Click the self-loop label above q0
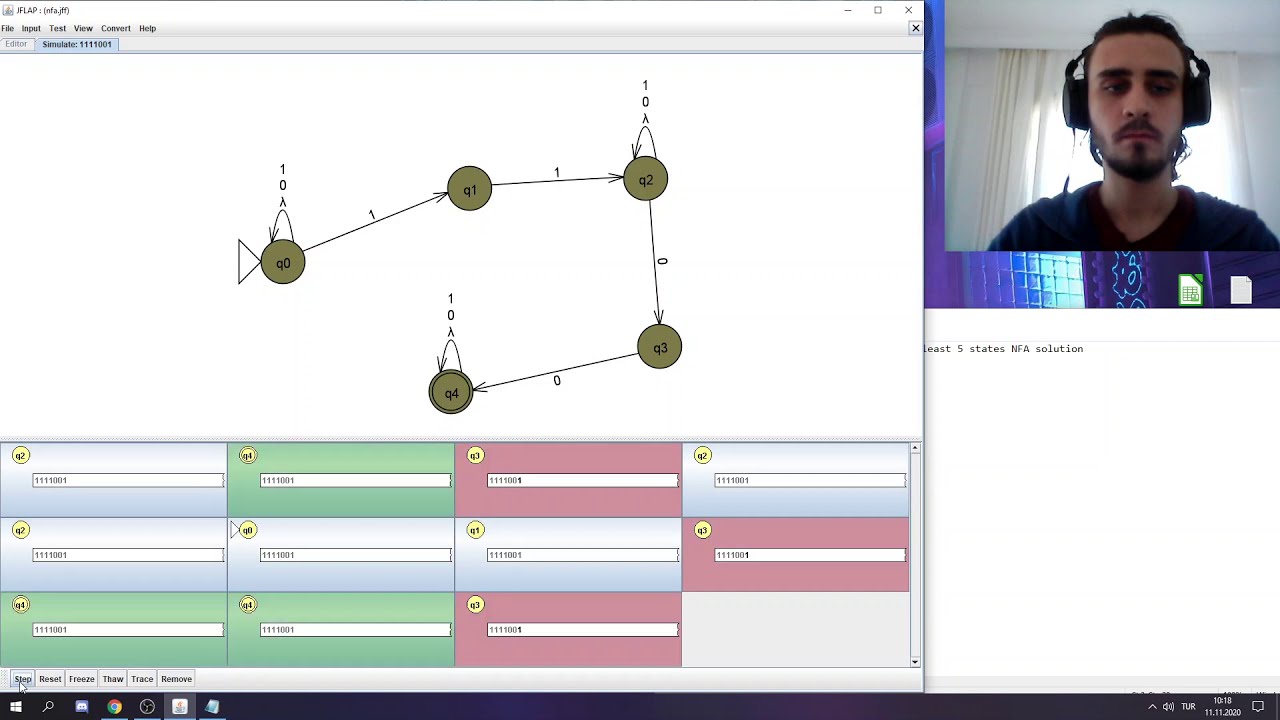 [283, 186]
